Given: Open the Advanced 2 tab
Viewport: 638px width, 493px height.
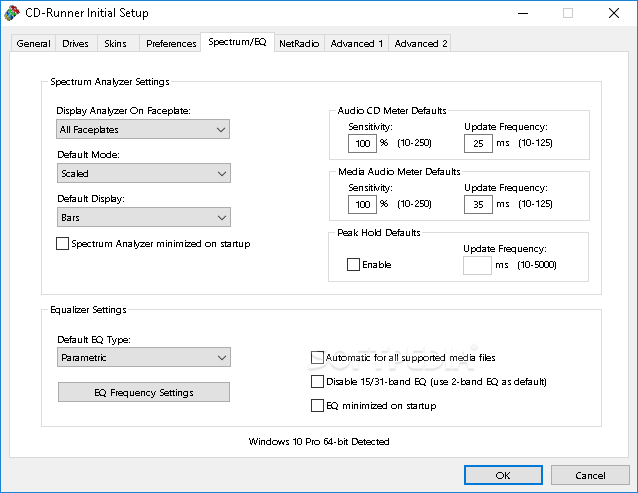Looking at the screenshot, I should pos(421,44).
